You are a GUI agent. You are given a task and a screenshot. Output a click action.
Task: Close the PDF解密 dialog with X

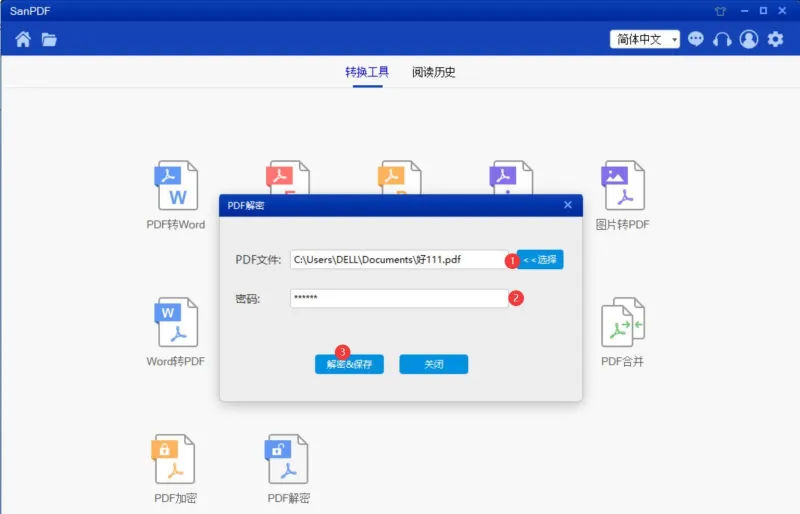pyautogui.click(x=568, y=205)
